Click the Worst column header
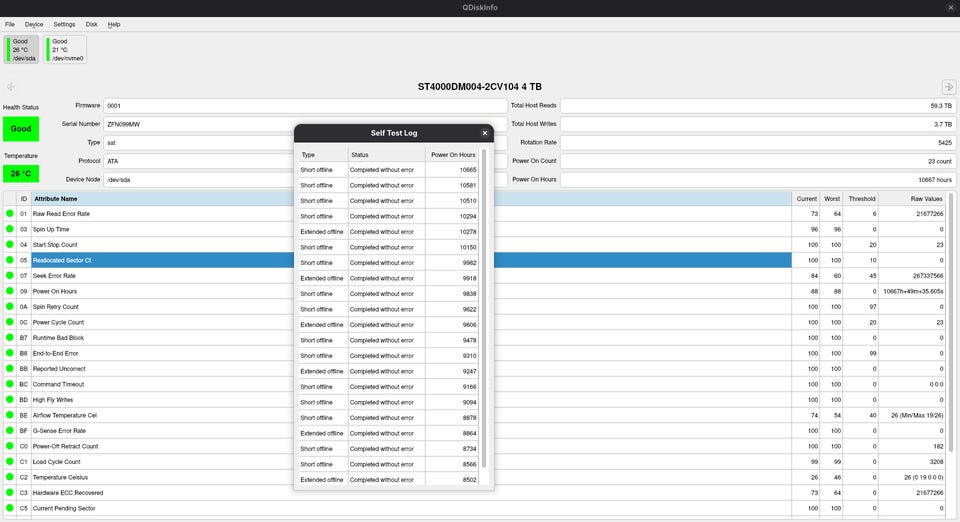Screen dimensions: 960x522 [831, 199]
